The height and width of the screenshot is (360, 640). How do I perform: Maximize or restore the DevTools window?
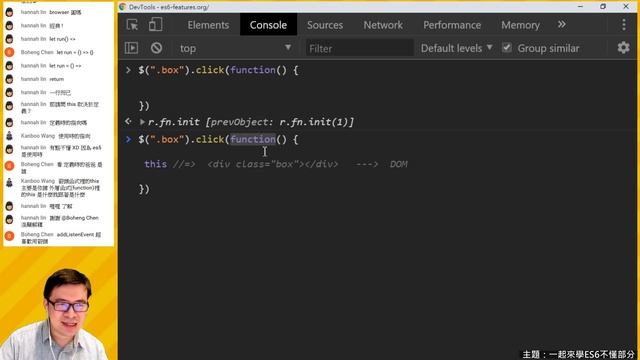click(603, 7)
